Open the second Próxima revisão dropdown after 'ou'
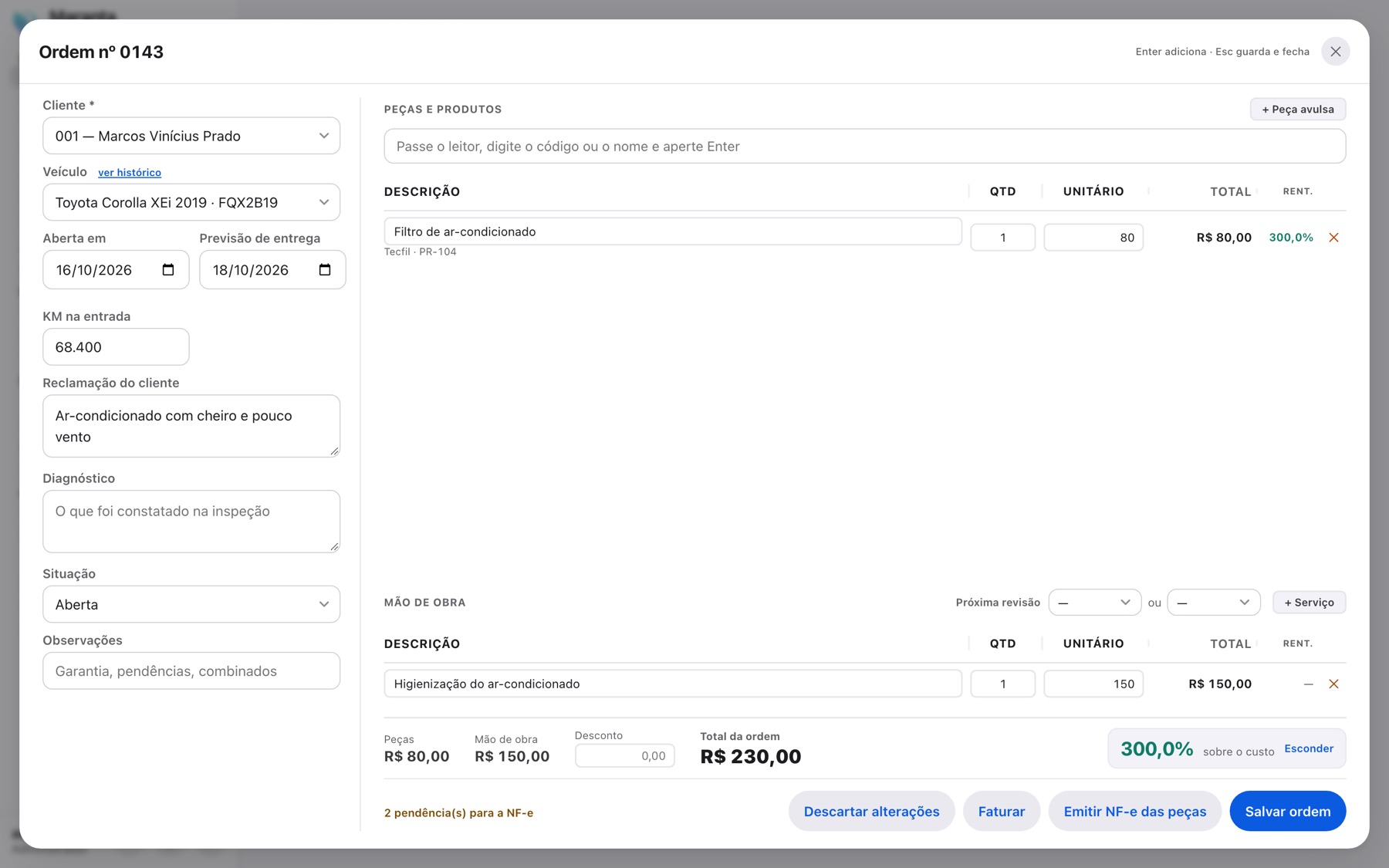1389x868 pixels. 1214,603
